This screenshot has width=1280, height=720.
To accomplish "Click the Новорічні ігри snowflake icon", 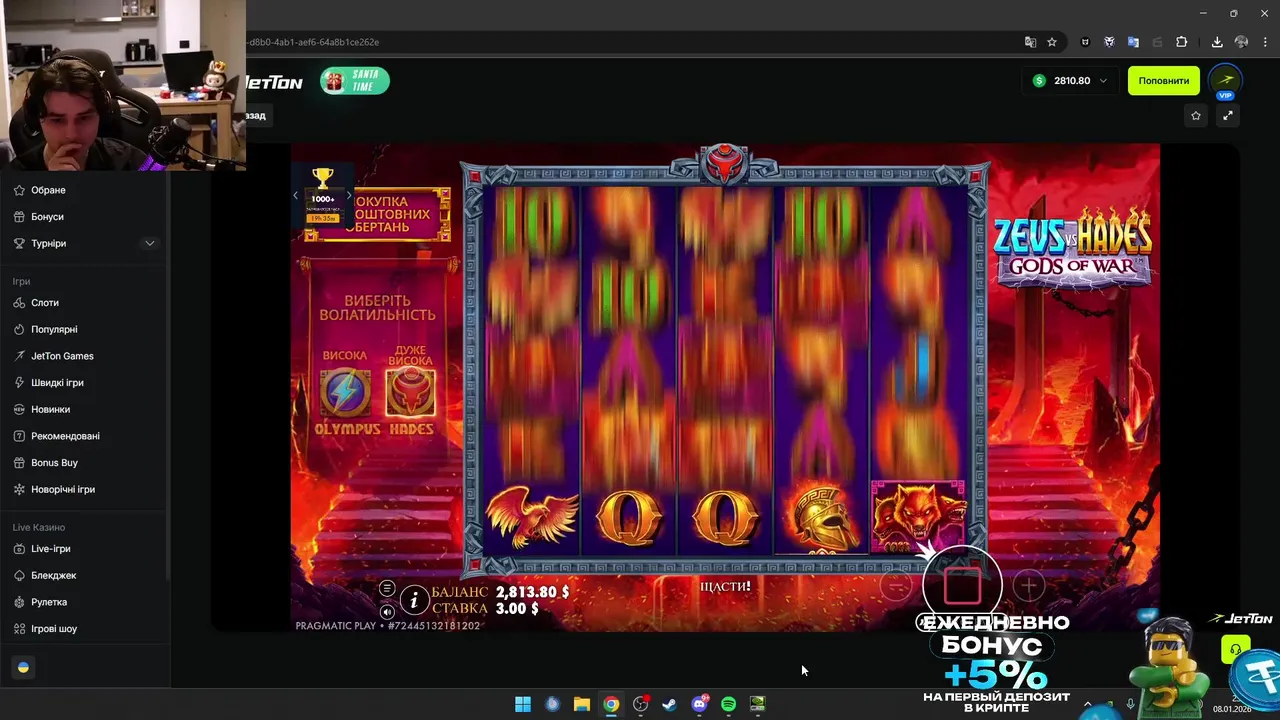I will [x=20, y=489].
